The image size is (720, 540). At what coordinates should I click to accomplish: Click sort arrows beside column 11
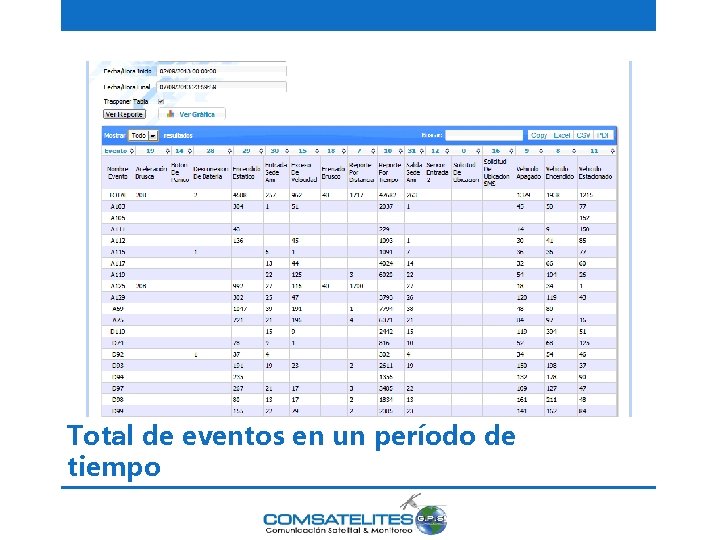tap(613, 151)
